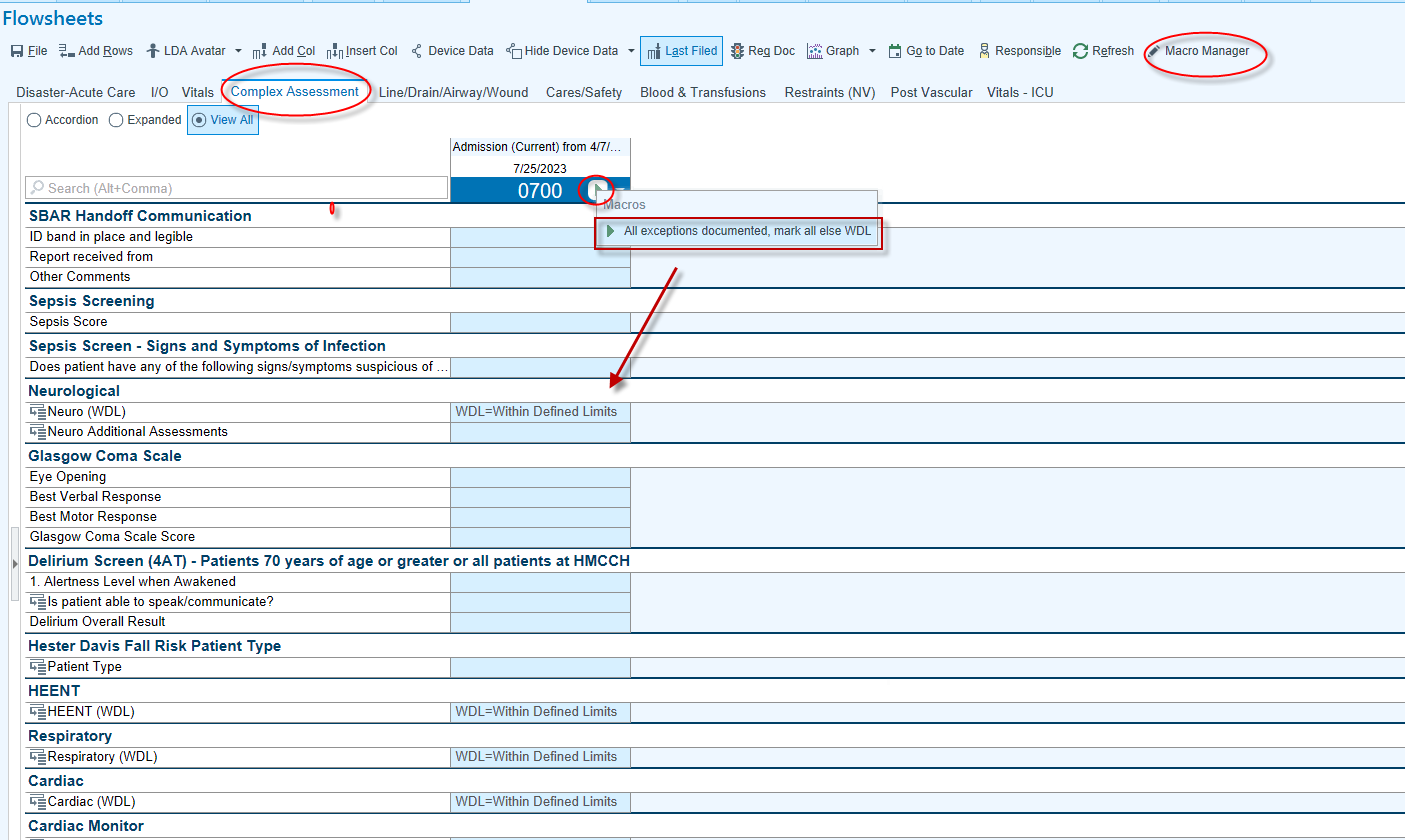Open the Hide Device Data dropdown arrow
The height and width of the screenshot is (840, 1405).
(x=631, y=51)
